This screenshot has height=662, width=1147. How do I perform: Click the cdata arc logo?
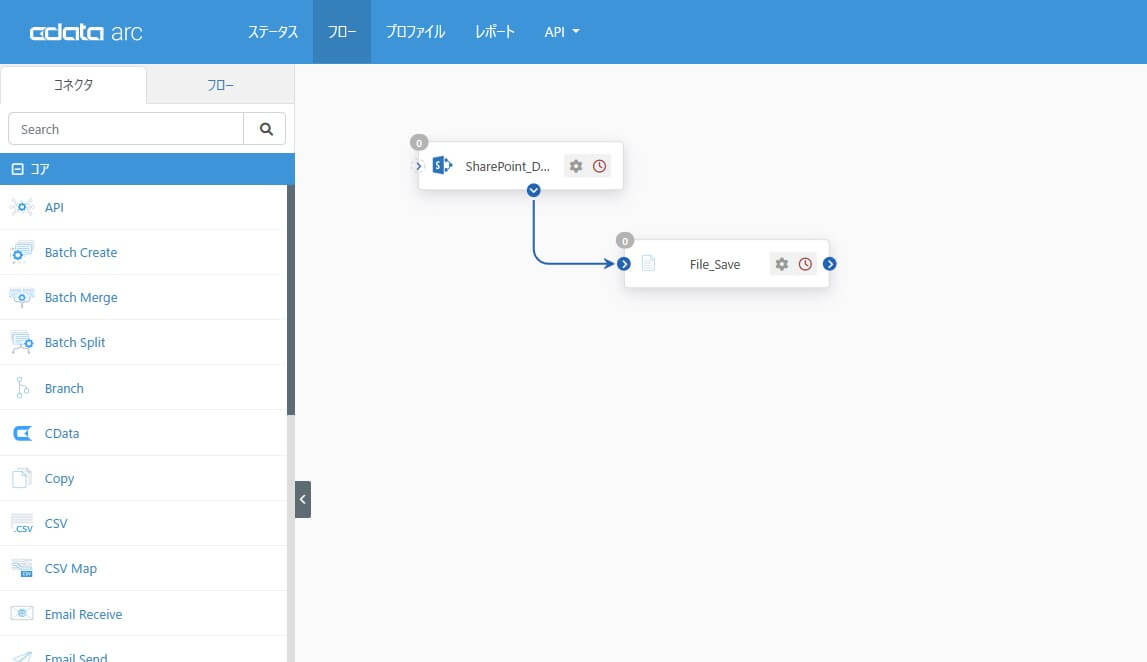(85, 31)
